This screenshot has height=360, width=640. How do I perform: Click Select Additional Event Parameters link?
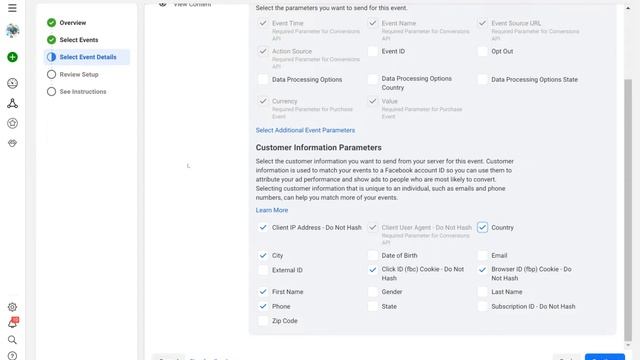(305, 130)
